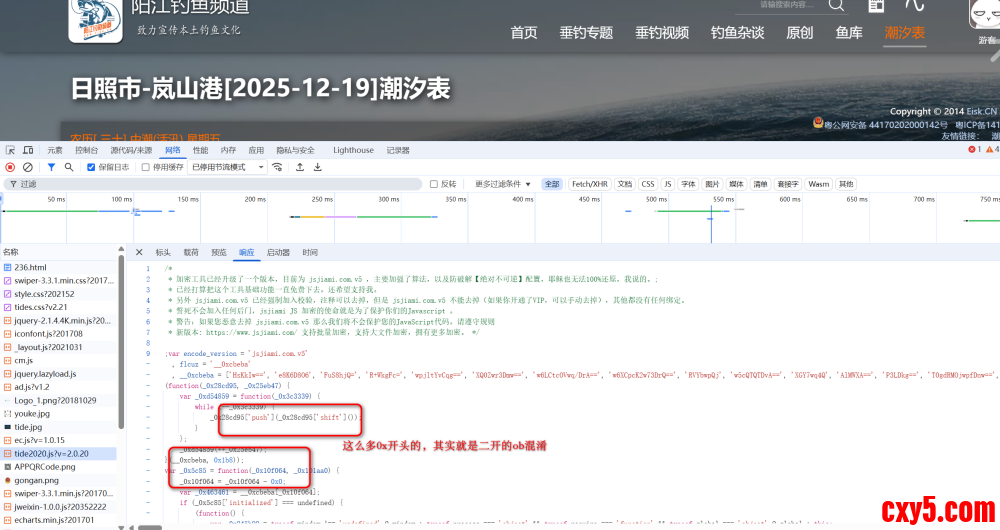Click the website search magnifier icon

pyautogui.click(x=836, y=6)
